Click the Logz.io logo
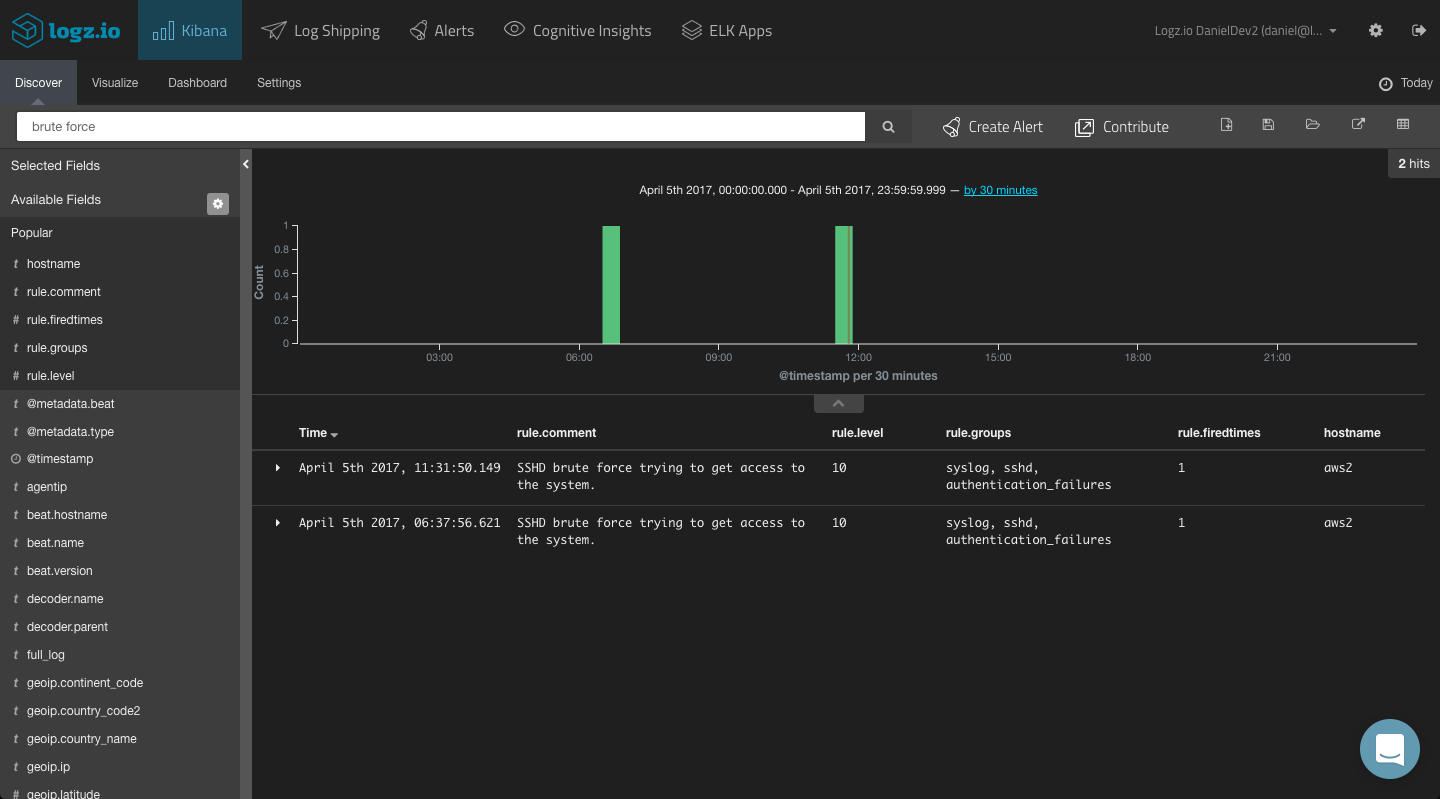Screen dimensions: 1440x799 pyautogui.click(x=66, y=30)
